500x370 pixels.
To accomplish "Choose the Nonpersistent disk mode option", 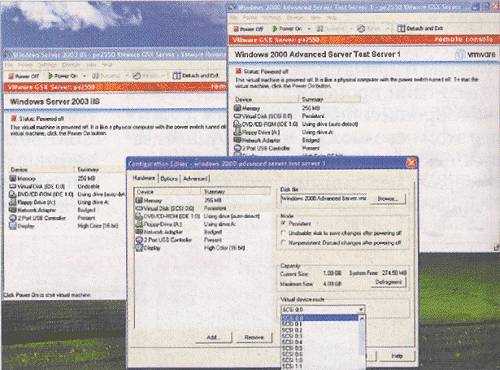I will pyautogui.click(x=284, y=242).
